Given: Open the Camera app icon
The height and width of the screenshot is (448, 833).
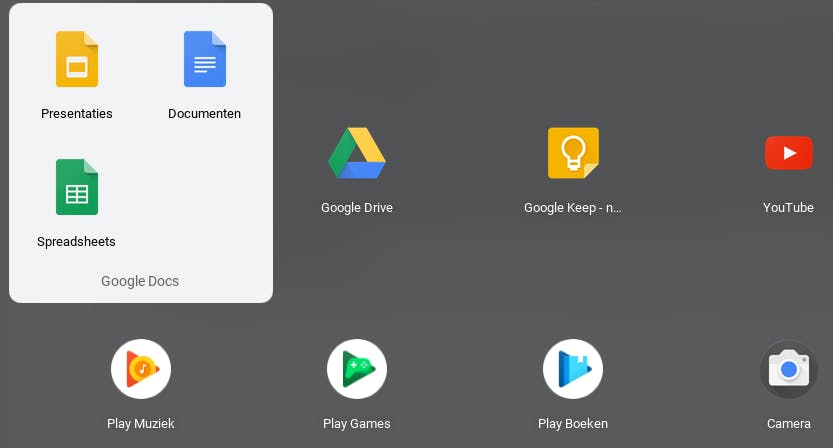Looking at the screenshot, I should tap(789, 369).
